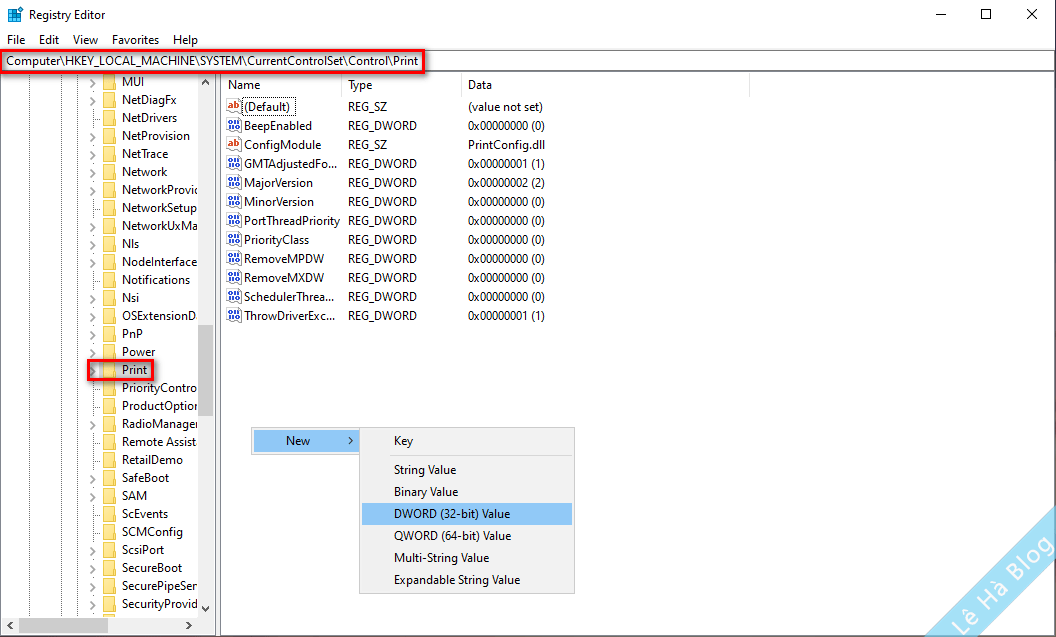1056x637 pixels.
Task: Select the Notifications key in tree
Action: click(x=155, y=280)
